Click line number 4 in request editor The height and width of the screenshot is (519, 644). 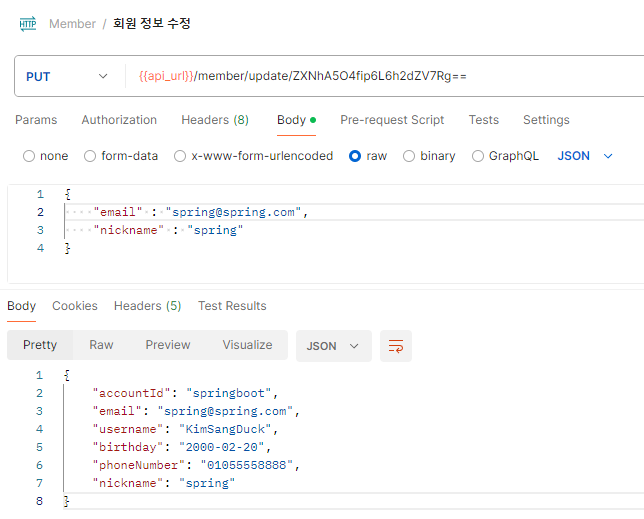(40, 248)
